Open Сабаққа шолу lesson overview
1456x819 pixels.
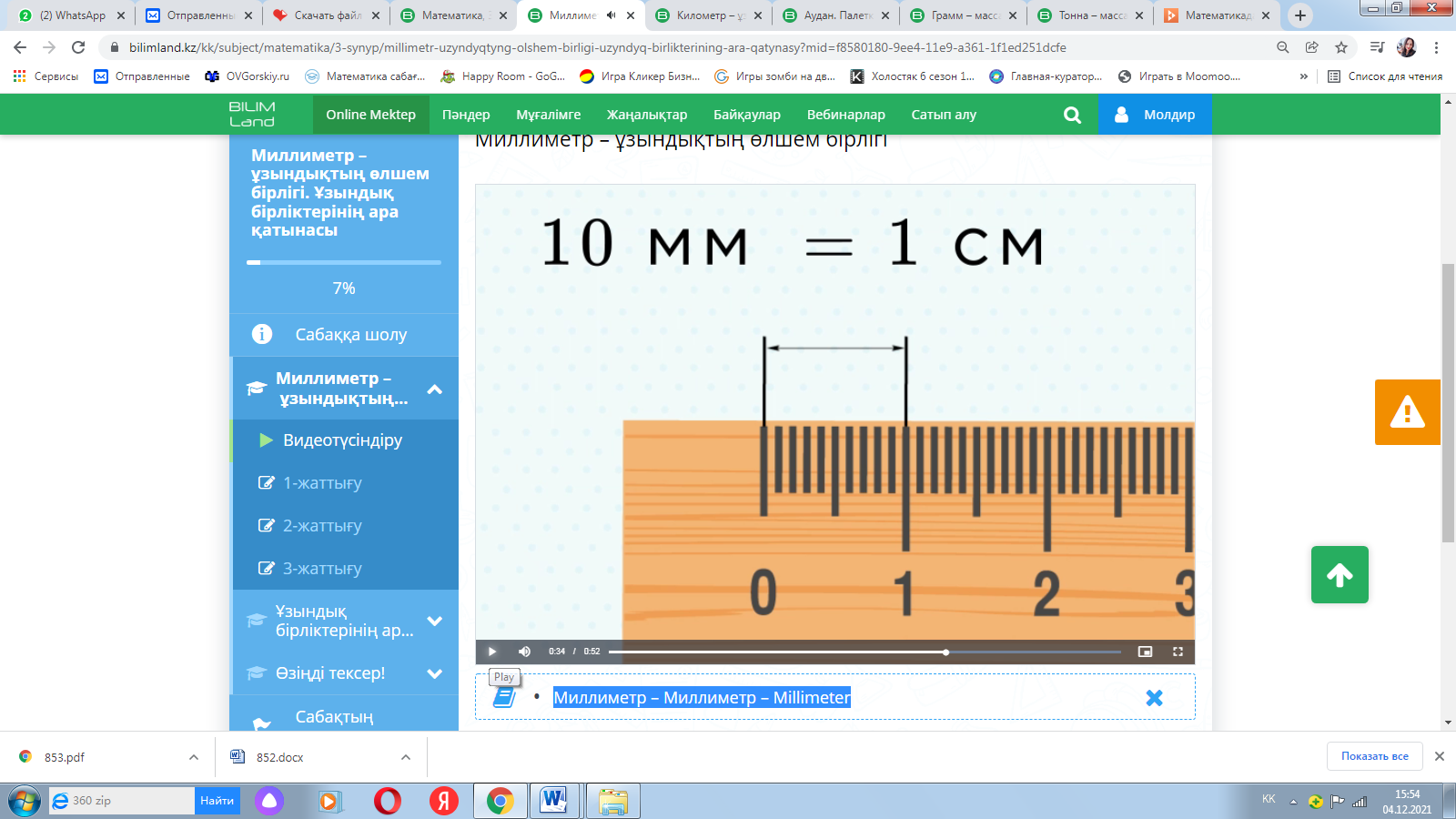(x=344, y=335)
